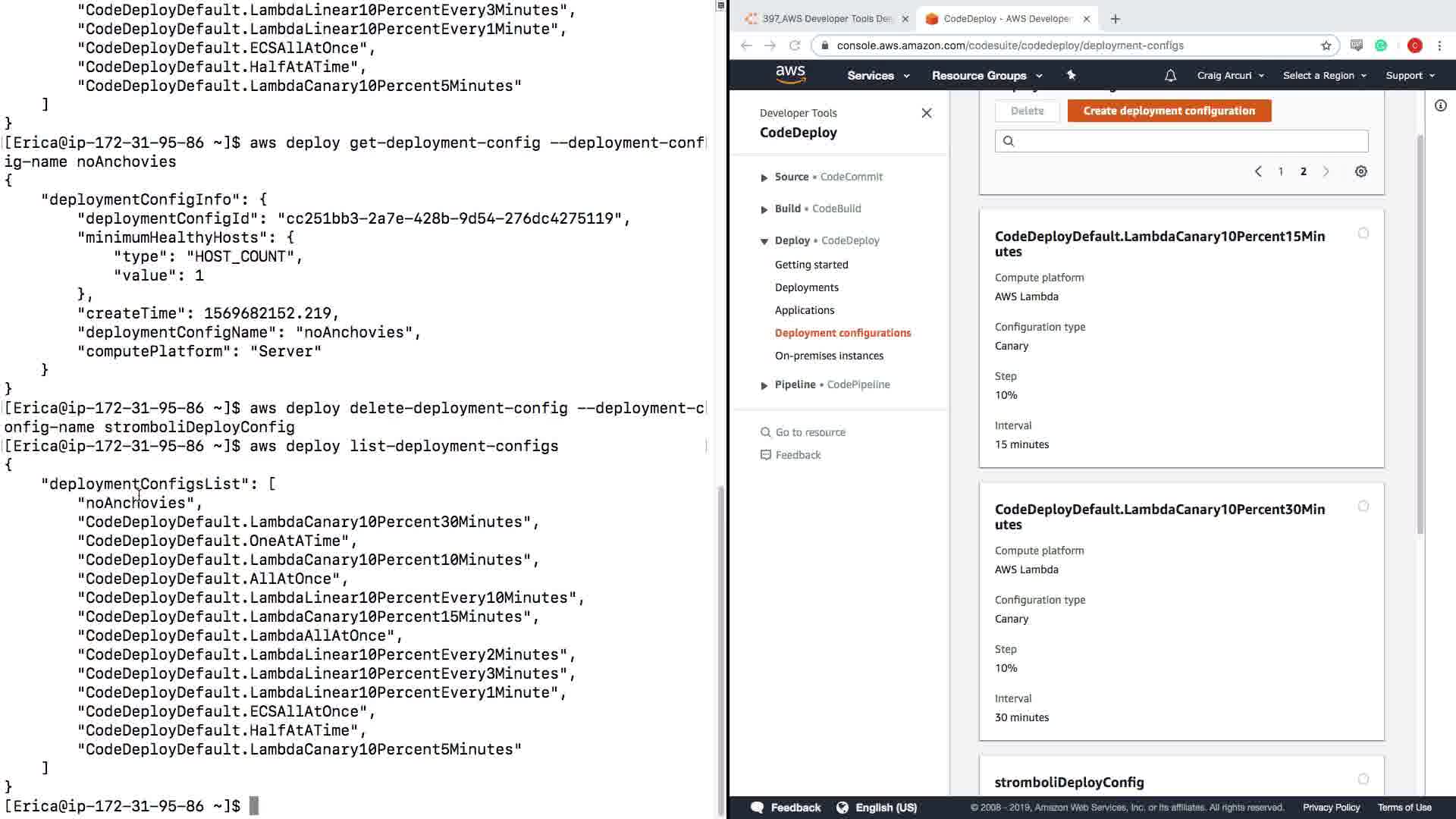Screen dimensions: 1456x819
Task: Expand the Pipeline CodePipeline section
Action: [x=764, y=385]
